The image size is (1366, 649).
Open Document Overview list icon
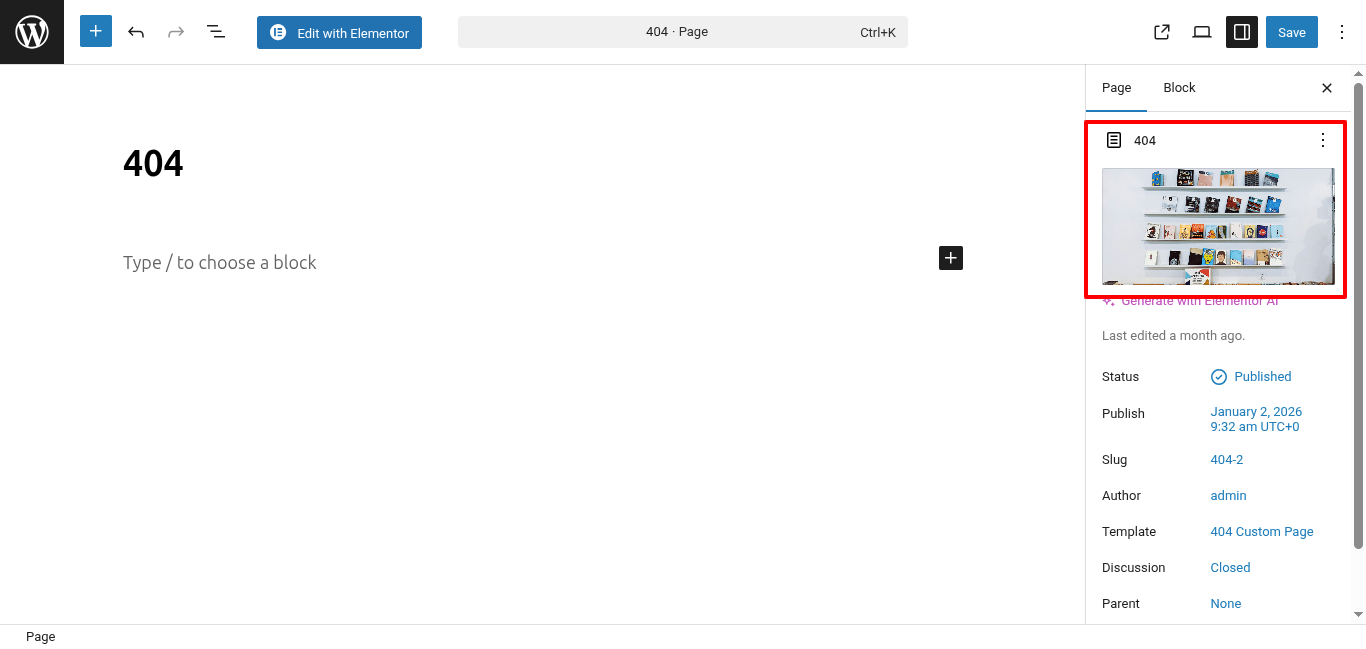click(215, 32)
